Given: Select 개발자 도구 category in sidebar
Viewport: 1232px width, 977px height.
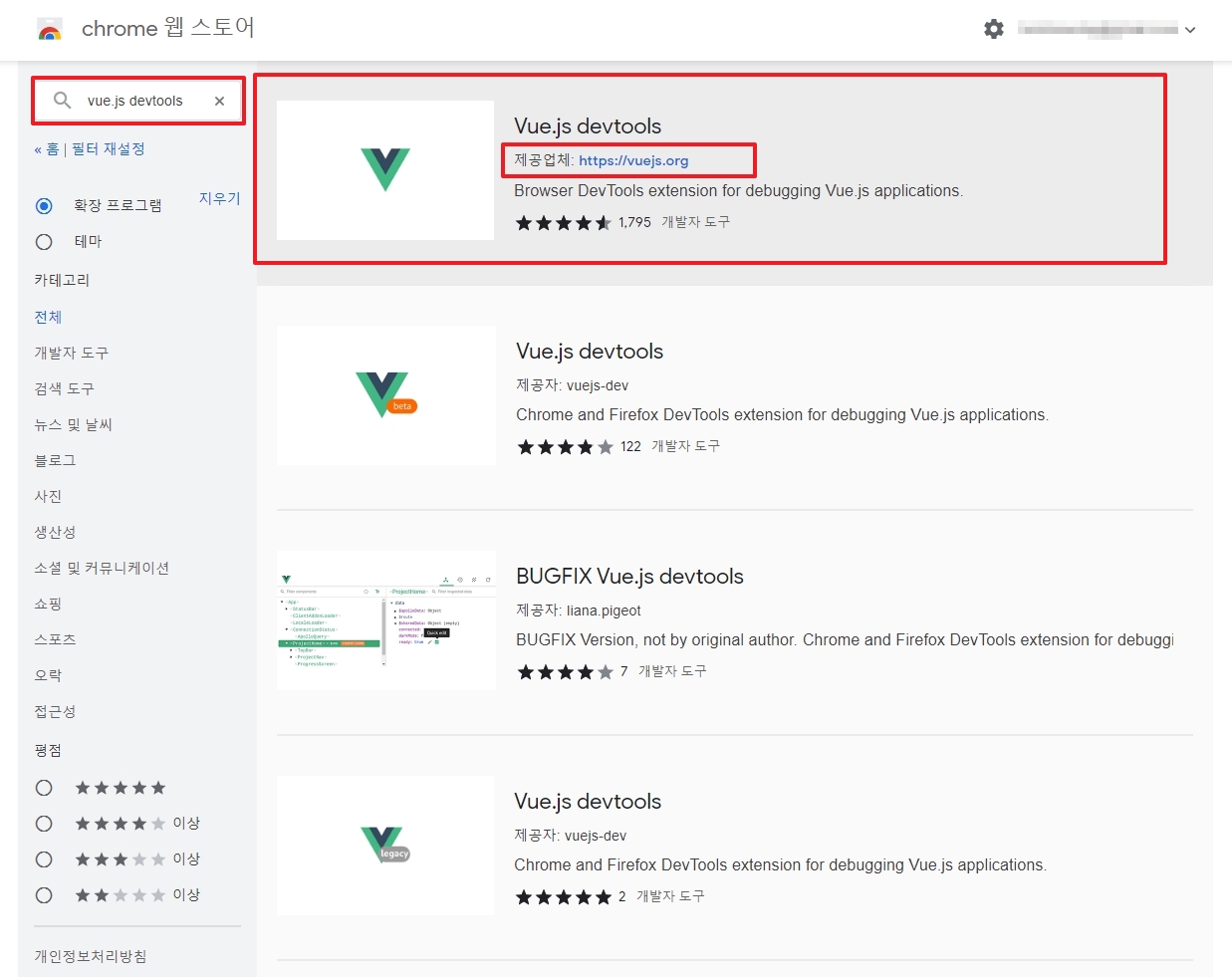Looking at the screenshot, I should click(x=72, y=353).
